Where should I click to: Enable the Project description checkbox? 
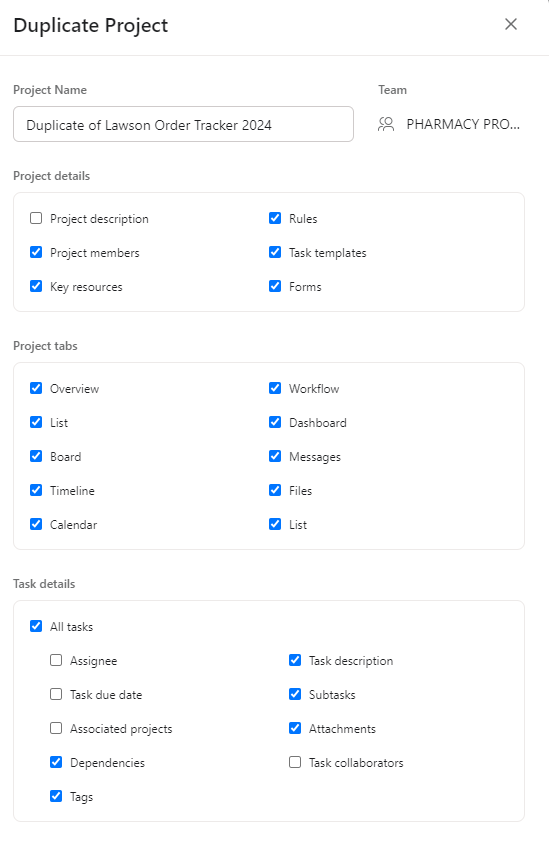tap(36, 219)
